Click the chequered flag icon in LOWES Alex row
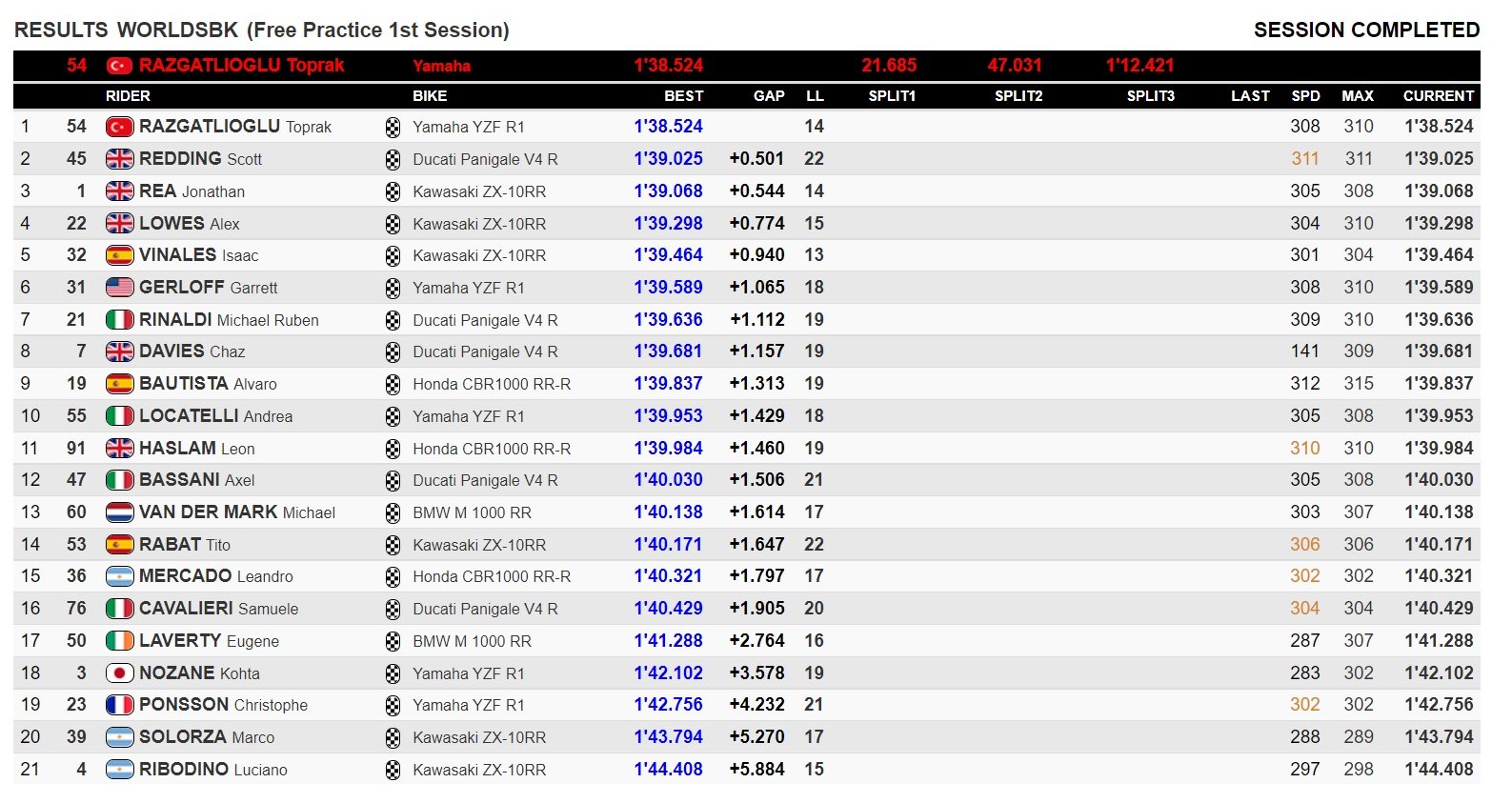Screen dimensions: 1512x803 pos(393,224)
